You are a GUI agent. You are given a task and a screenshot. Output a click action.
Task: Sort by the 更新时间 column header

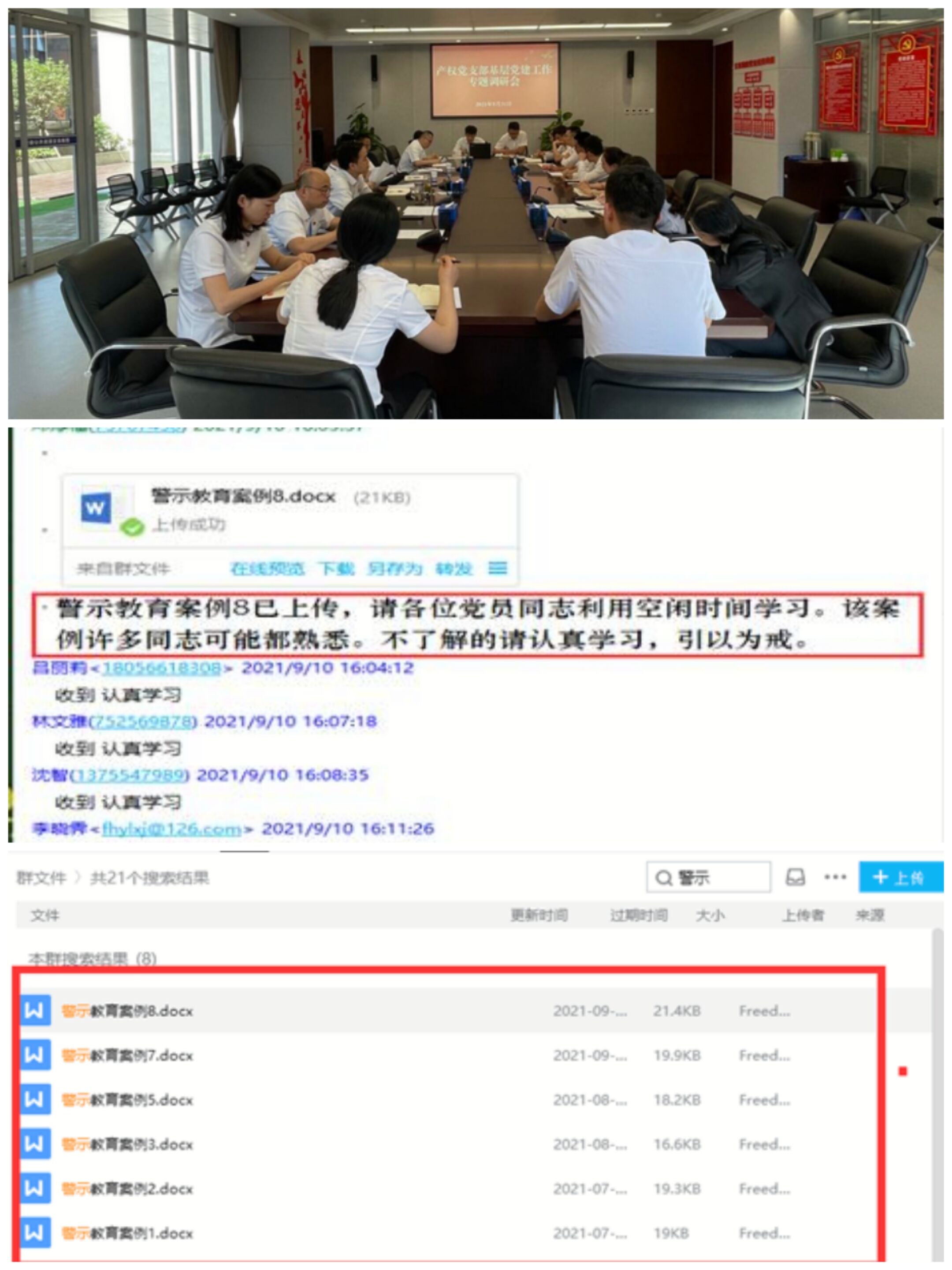539,915
